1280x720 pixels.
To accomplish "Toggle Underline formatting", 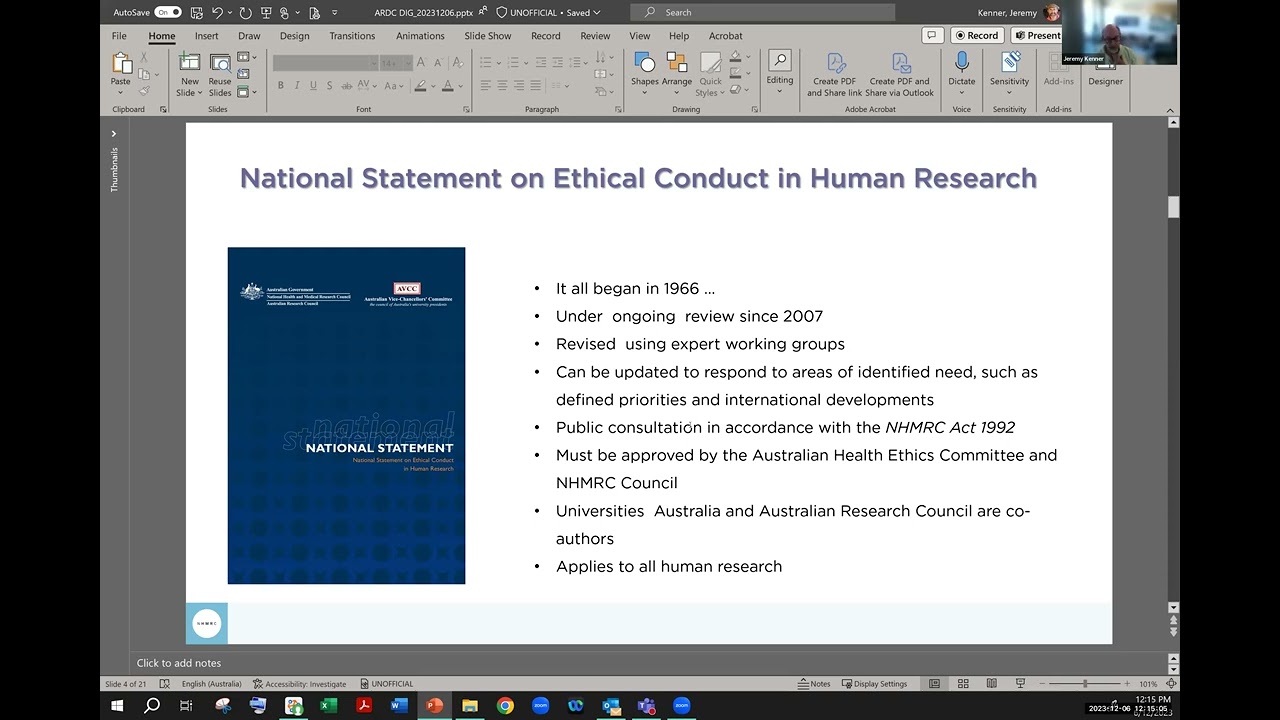I will 313,86.
